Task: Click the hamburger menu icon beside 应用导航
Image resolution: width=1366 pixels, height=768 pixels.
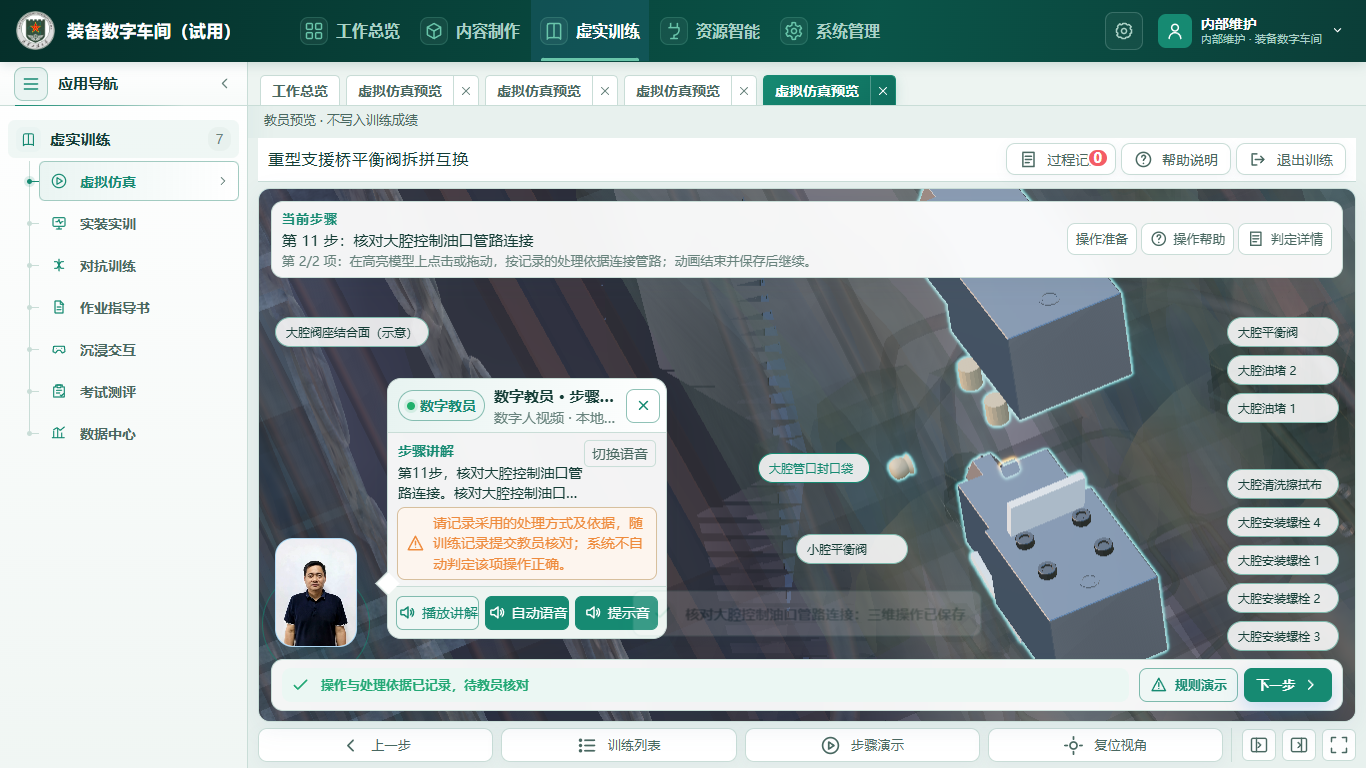Action: (x=31, y=84)
